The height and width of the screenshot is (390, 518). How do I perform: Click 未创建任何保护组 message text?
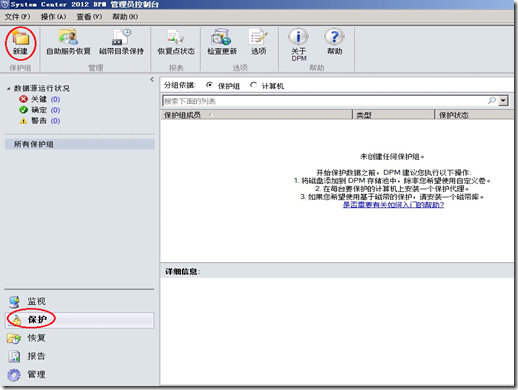point(392,157)
